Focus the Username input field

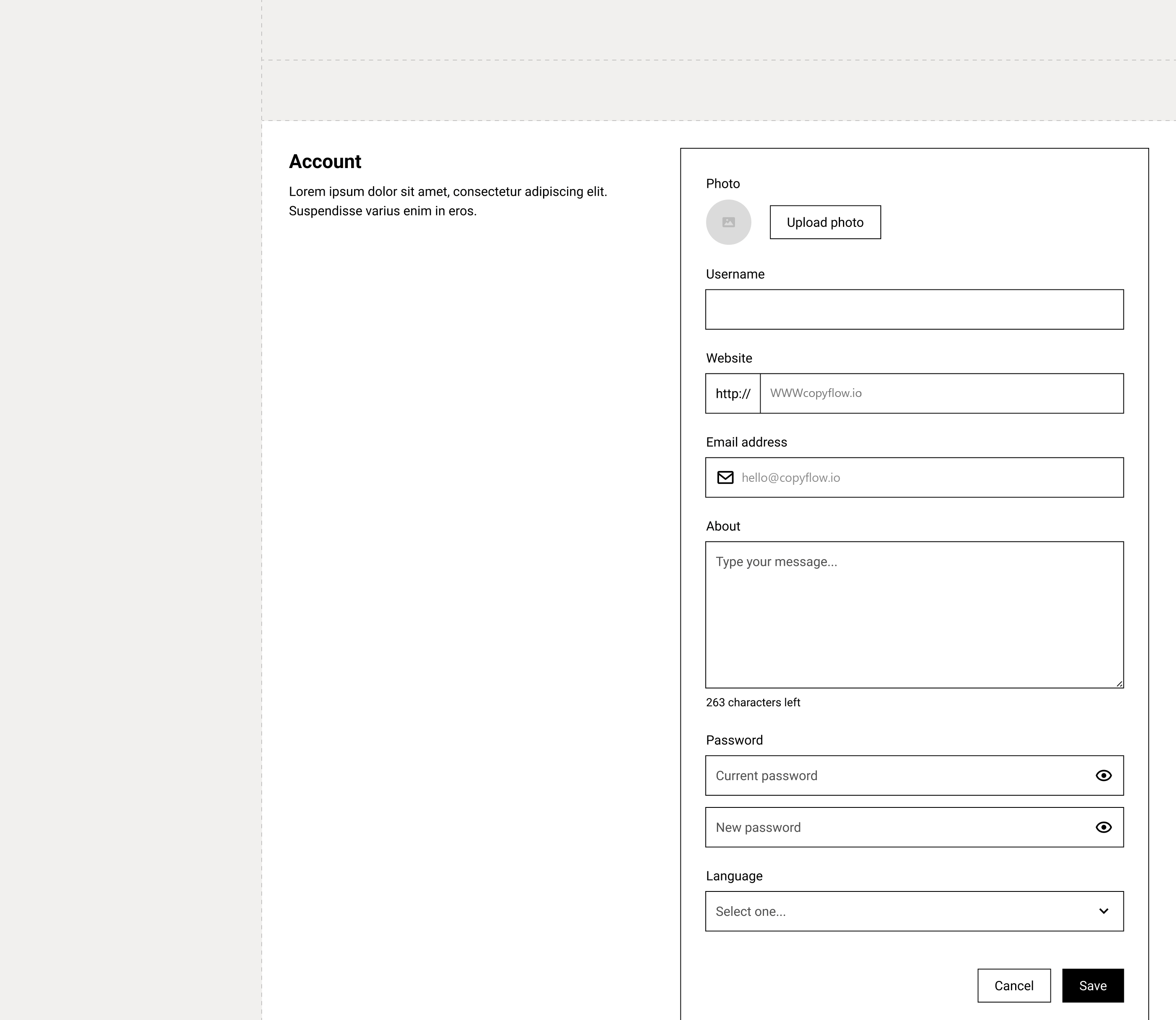[914, 310]
